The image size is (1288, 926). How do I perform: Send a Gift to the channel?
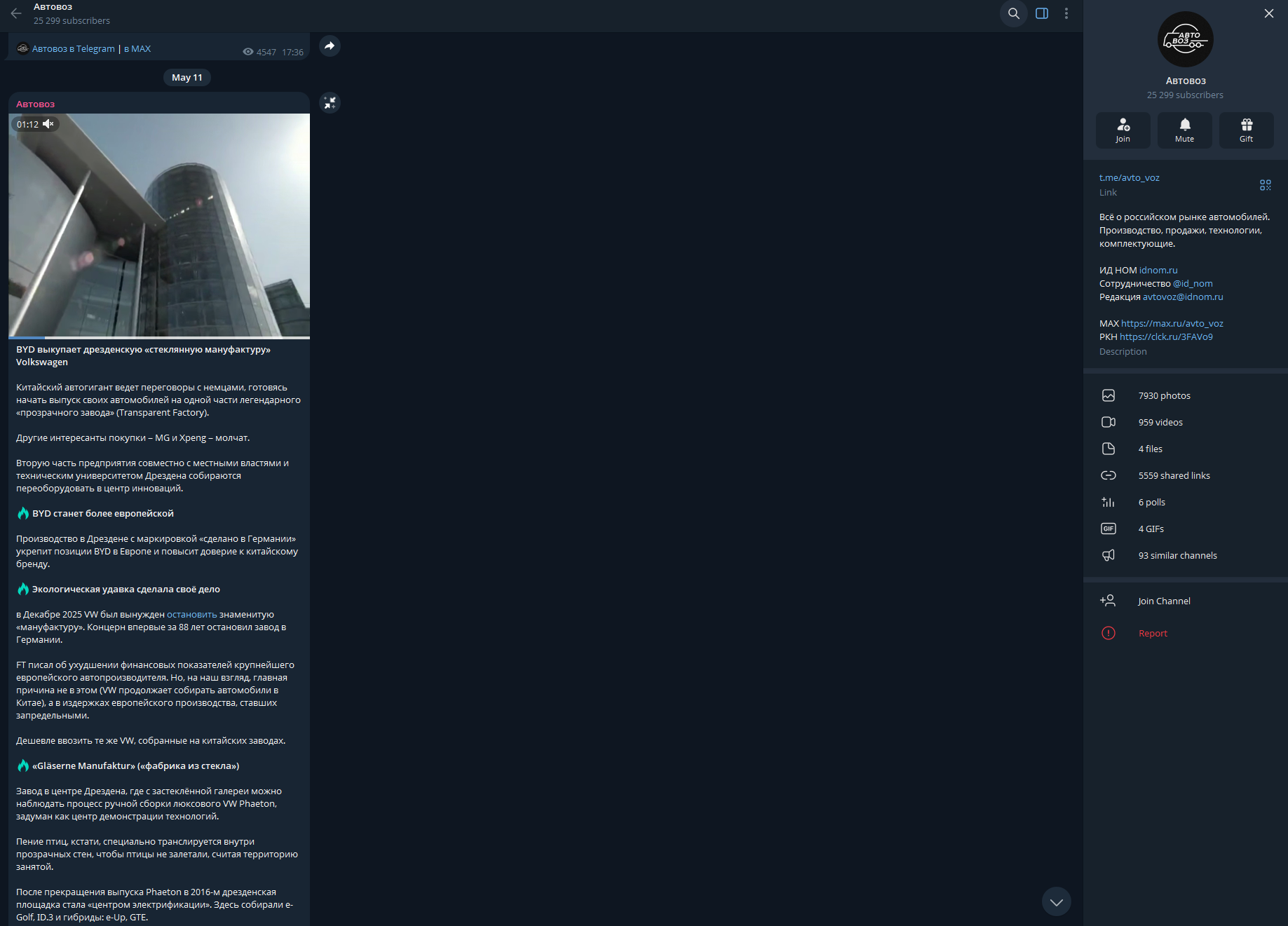point(1247,130)
